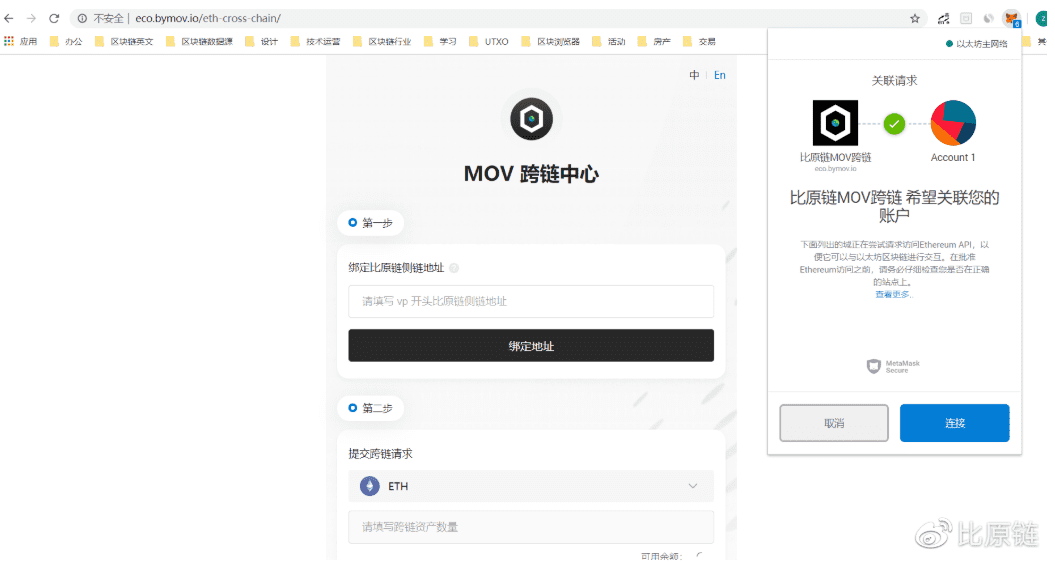Focus the vp sidechain address input field
This screenshot has width=1055, height=573.
[x=531, y=301]
